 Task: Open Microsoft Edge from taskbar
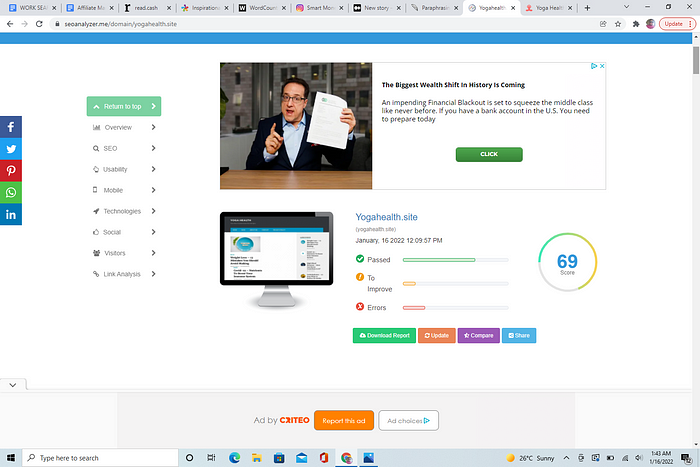234,458
